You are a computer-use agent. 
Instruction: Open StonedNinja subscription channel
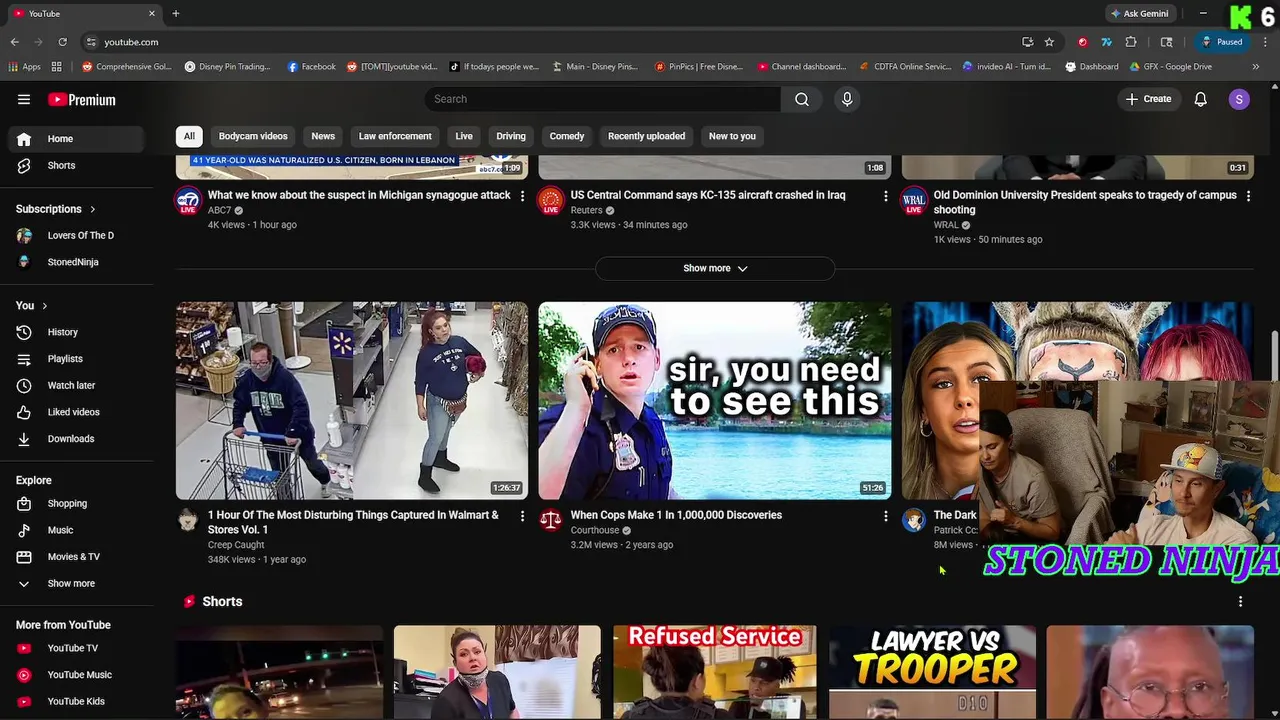(x=77, y=262)
